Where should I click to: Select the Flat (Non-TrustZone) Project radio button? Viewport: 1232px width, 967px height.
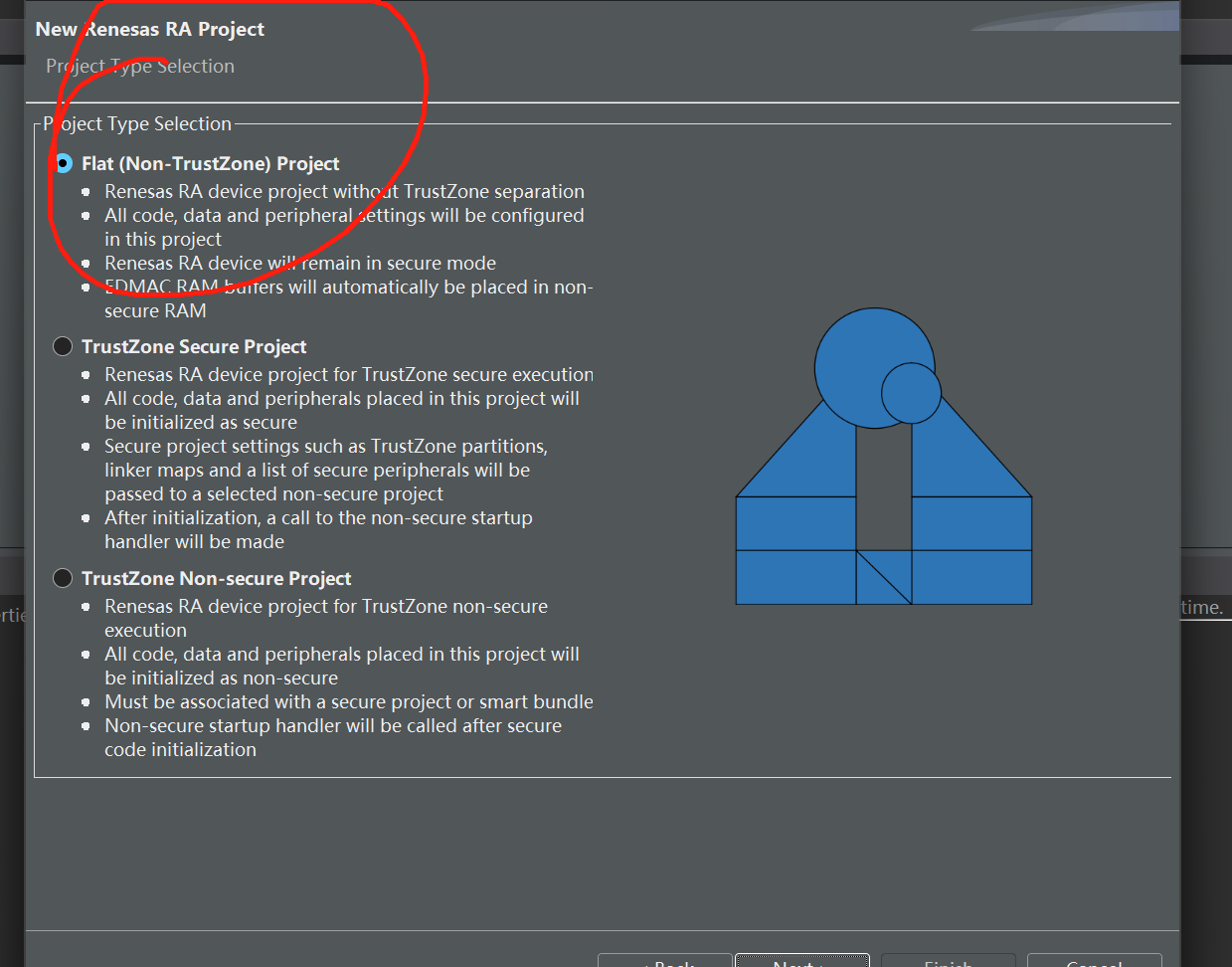tap(63, 163)
